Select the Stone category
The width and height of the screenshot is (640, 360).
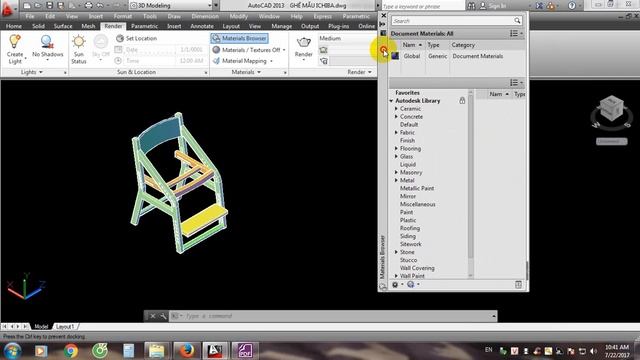pos(407,252)
